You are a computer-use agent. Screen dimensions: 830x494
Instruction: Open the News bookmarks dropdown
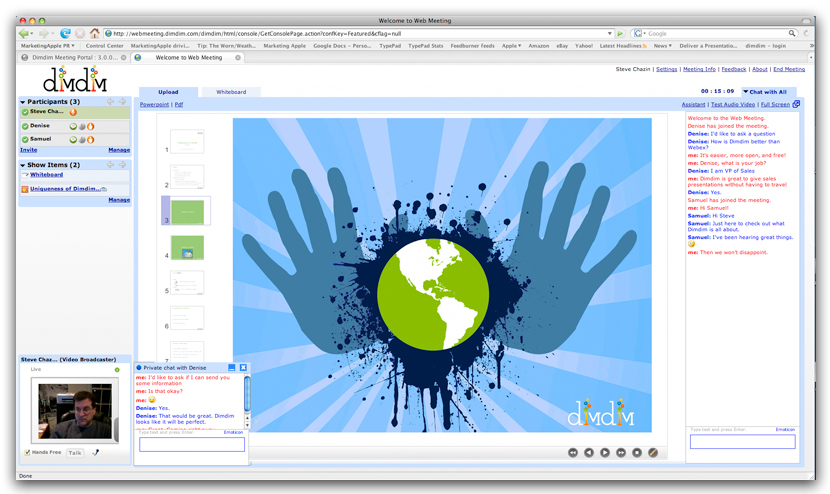pos(662,46)
